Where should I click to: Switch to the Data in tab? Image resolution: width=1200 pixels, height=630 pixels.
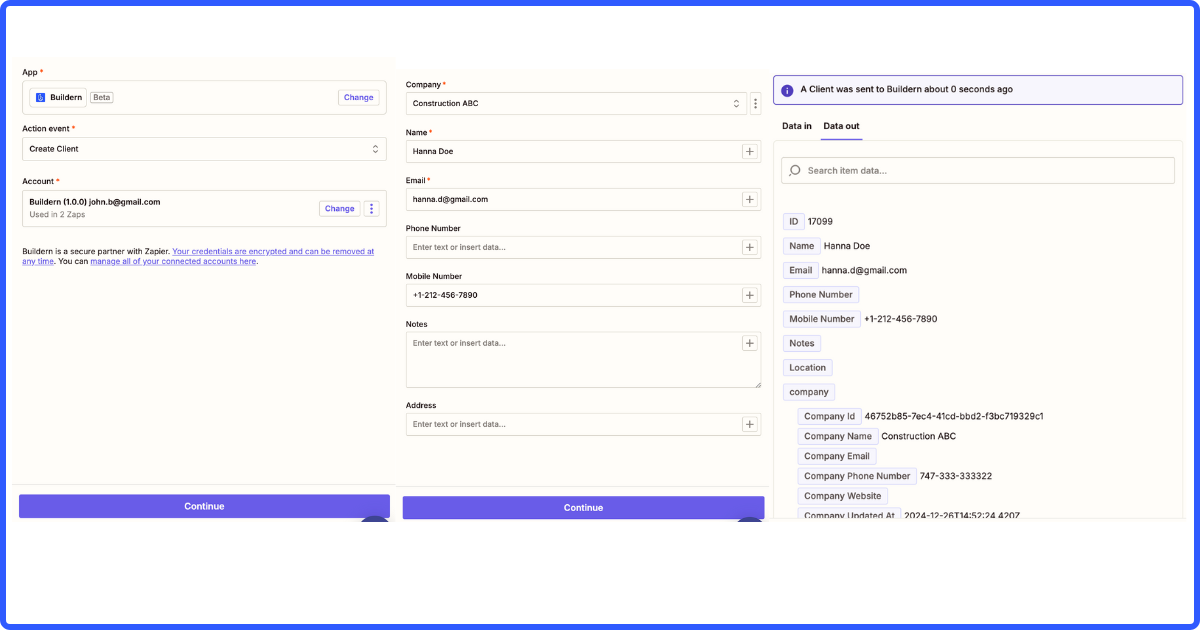[x=797, y=126]
